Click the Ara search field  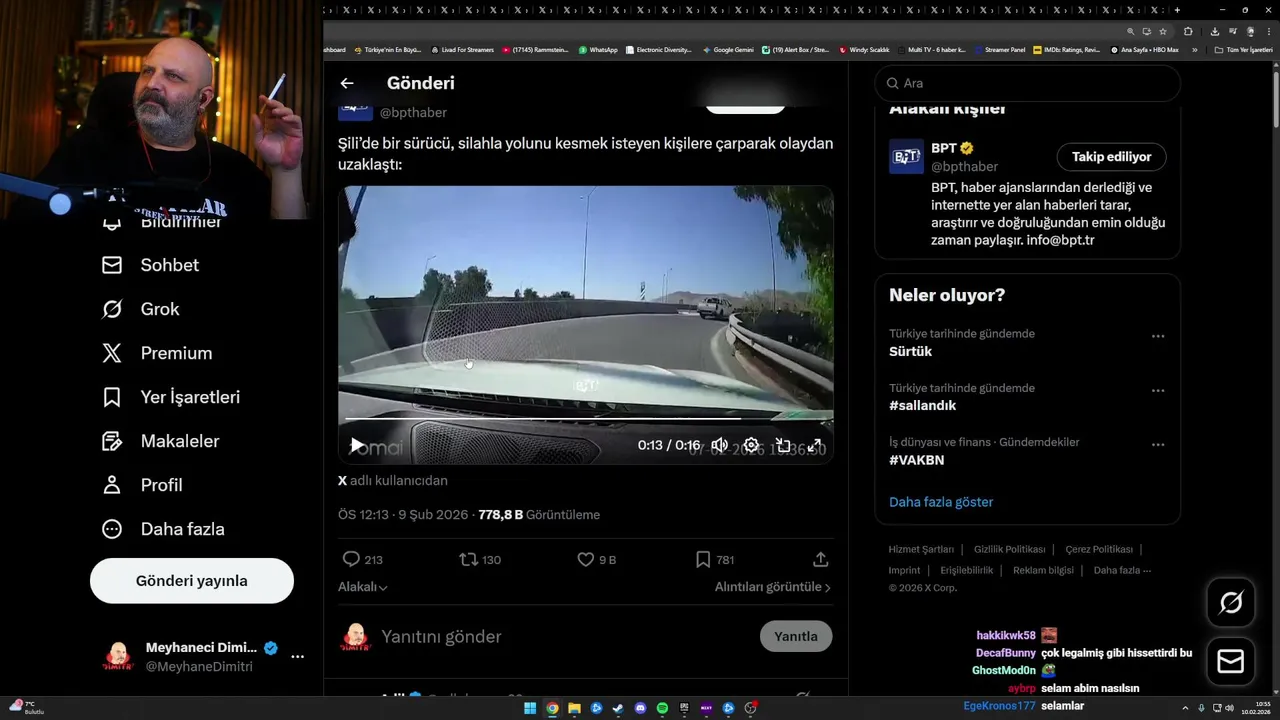1028,83
